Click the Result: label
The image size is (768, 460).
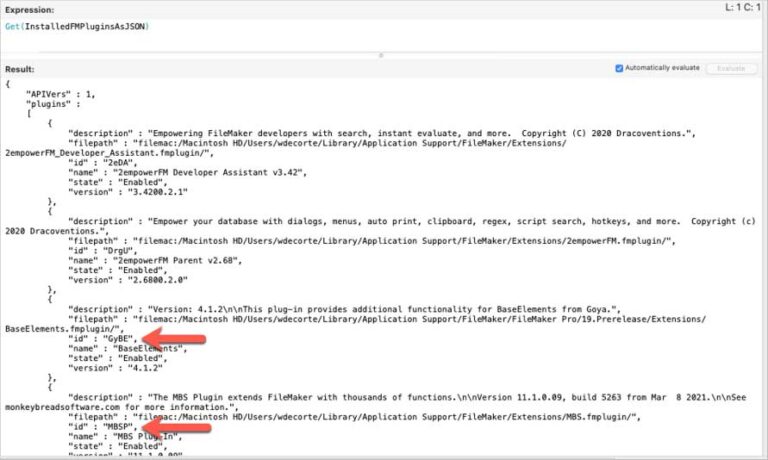(x=20, y=70)
